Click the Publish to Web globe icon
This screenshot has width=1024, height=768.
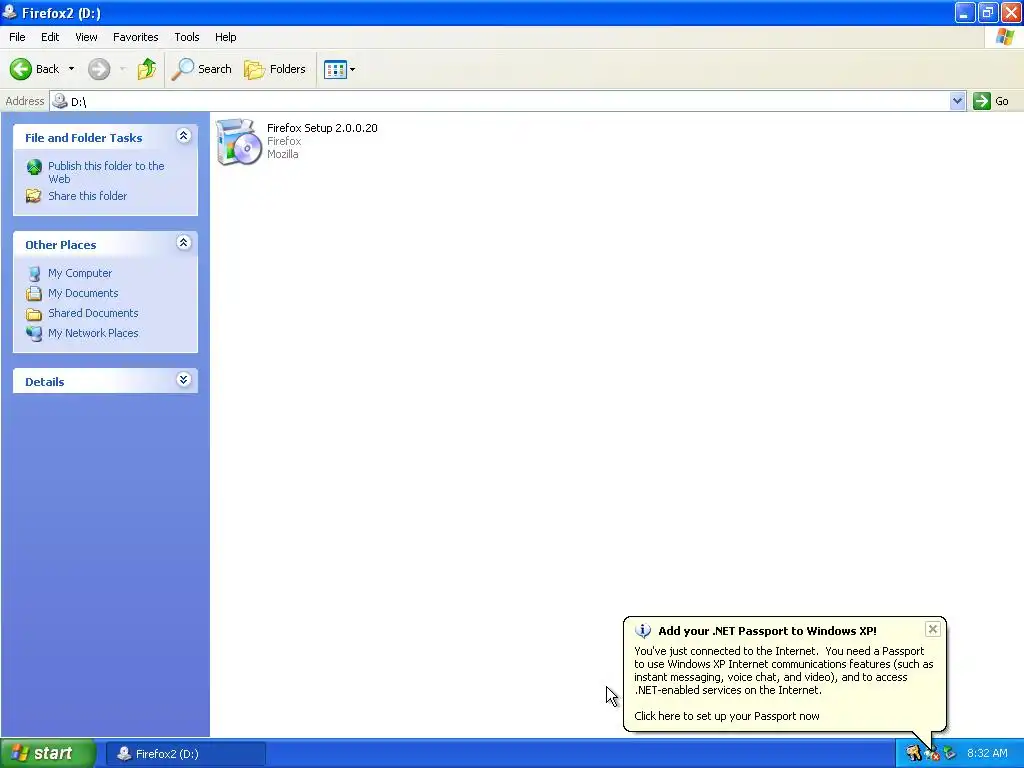[x=34, y=167]
